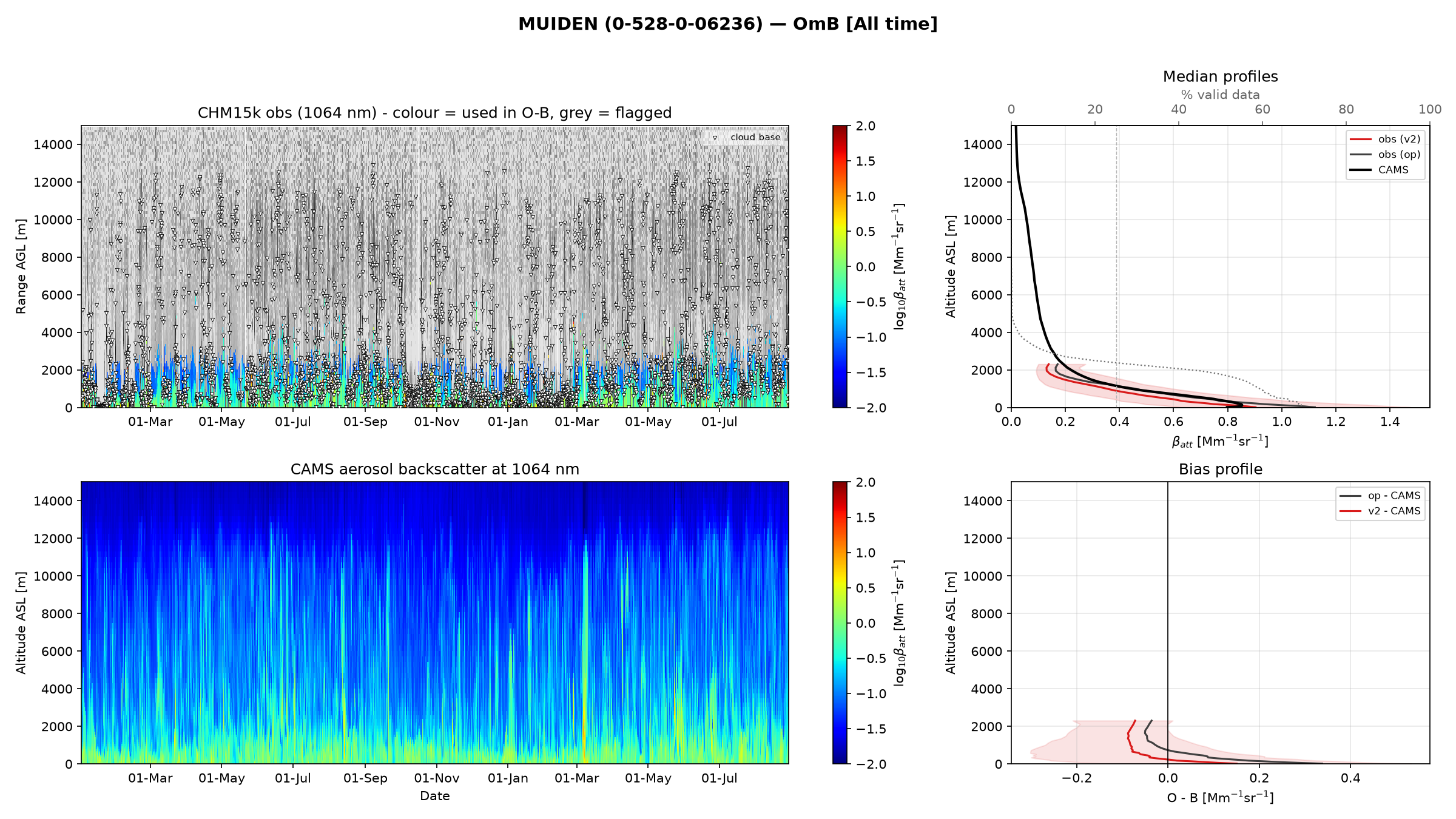
Task: Click the 'Date' x-axis label
Action: click(435, 796)
